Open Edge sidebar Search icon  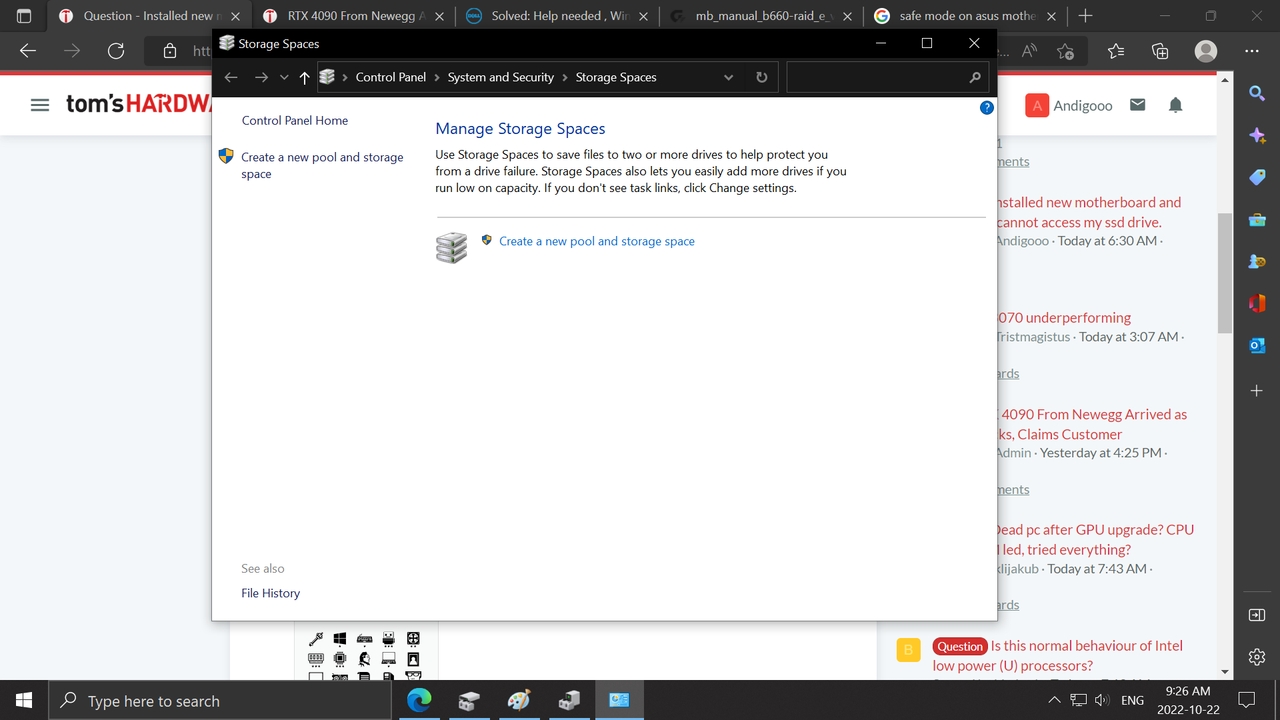point(1257,93)
